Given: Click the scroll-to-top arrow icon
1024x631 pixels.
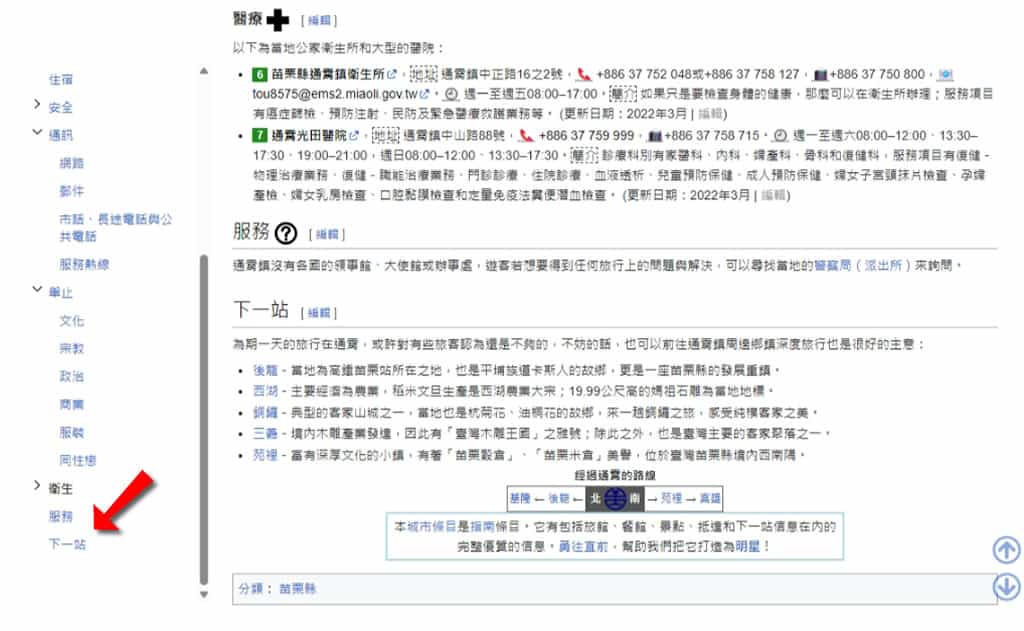Looking at the screenshot, I should click(1006, 549).
